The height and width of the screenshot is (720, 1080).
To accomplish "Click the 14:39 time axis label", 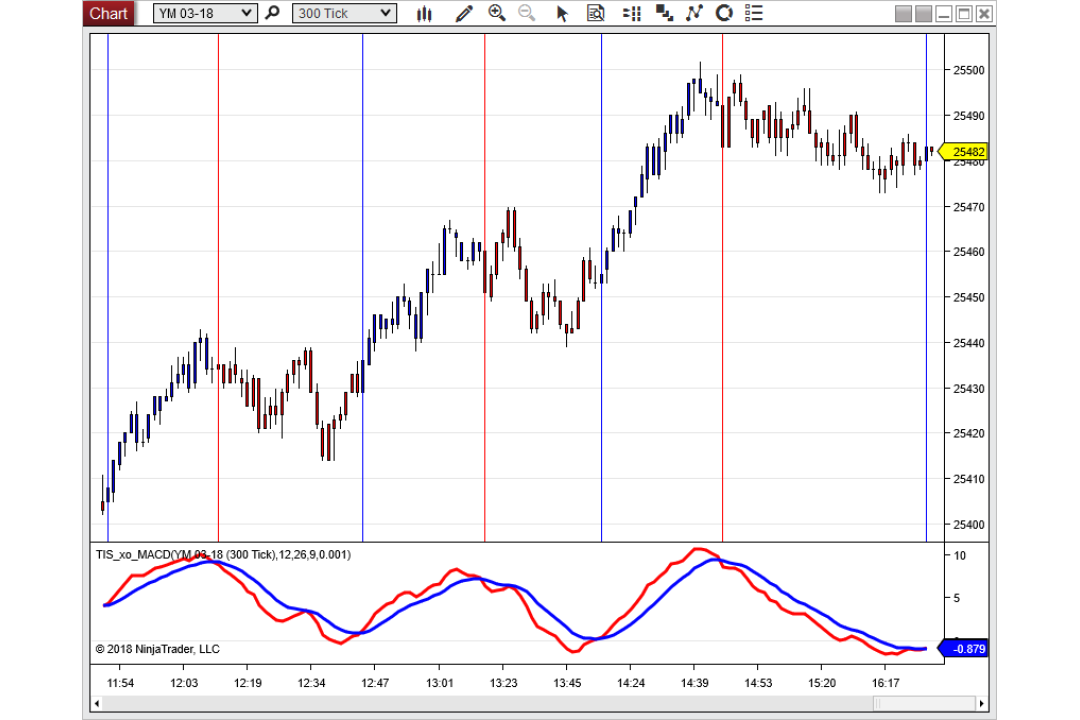I will [694, 683].
